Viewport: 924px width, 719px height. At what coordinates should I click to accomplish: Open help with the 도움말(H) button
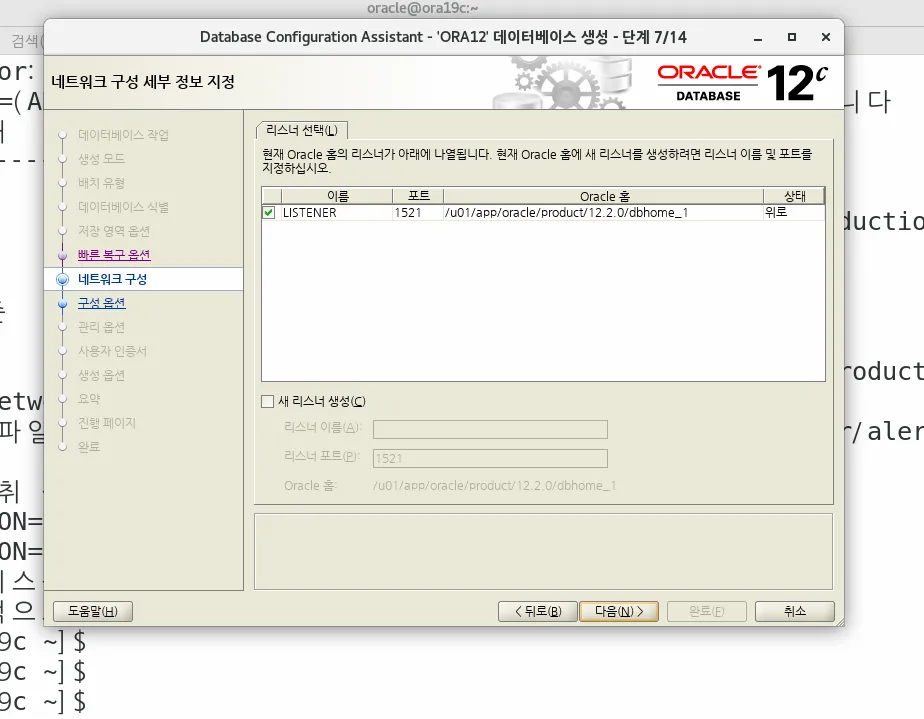coord(93,611)
